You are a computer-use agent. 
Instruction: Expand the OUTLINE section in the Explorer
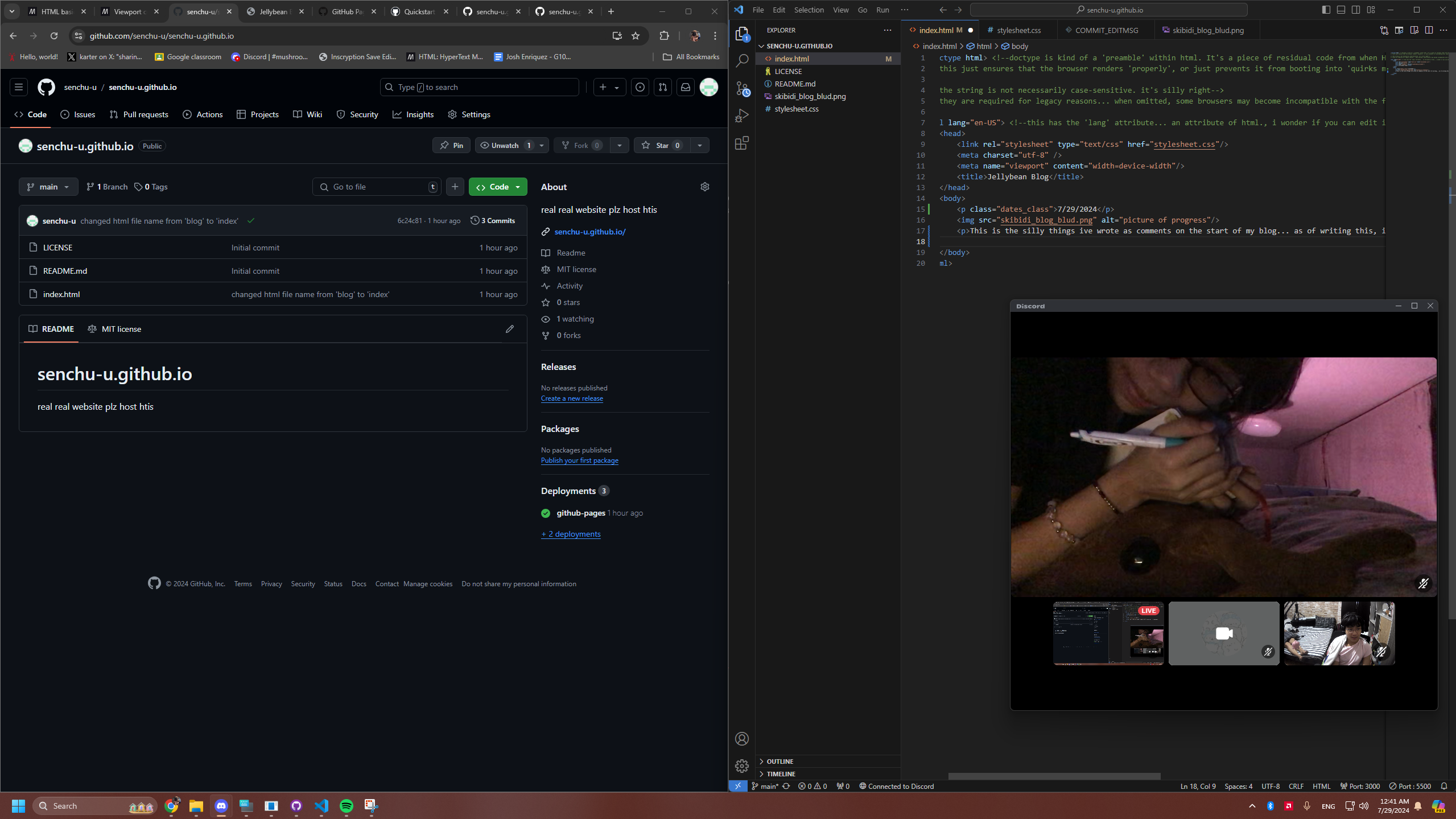coord(779,761)
